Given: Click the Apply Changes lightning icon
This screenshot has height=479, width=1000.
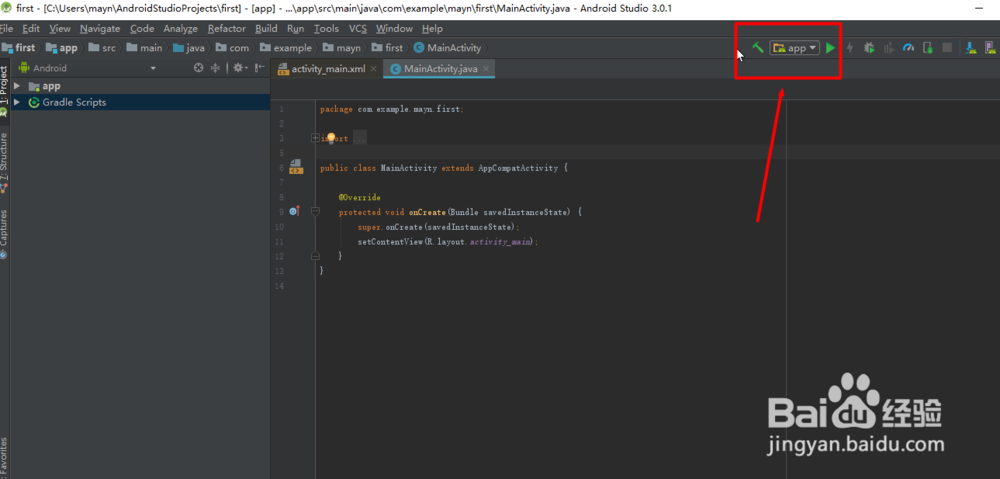Looking at the screenshot, I should click(849, 48).
